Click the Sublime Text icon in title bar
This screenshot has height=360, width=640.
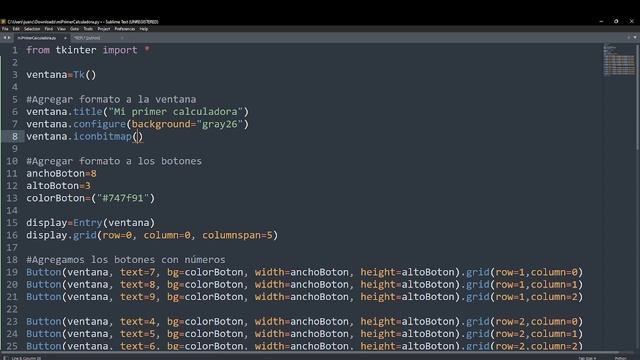[3, 22]
